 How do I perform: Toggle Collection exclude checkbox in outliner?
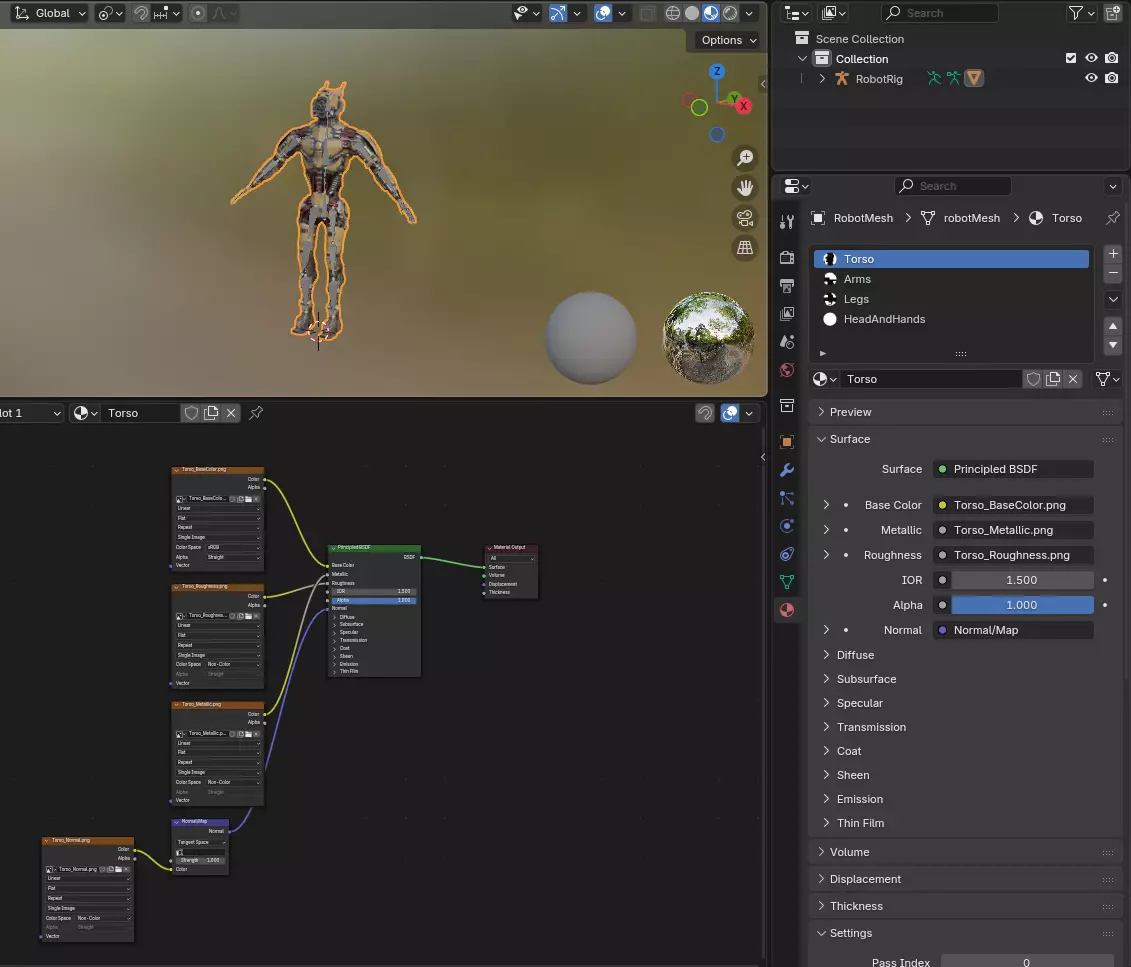pos(1071,58)
